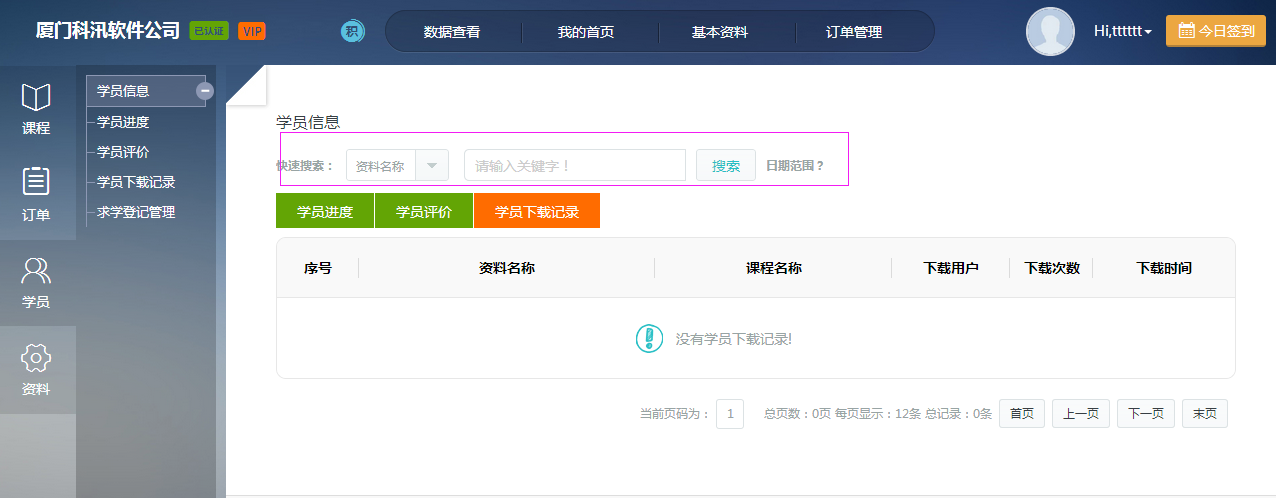The width and height of the screenshot is (1276, 498).
Task: Click the user avatar picture
Action: [1050, 31]
